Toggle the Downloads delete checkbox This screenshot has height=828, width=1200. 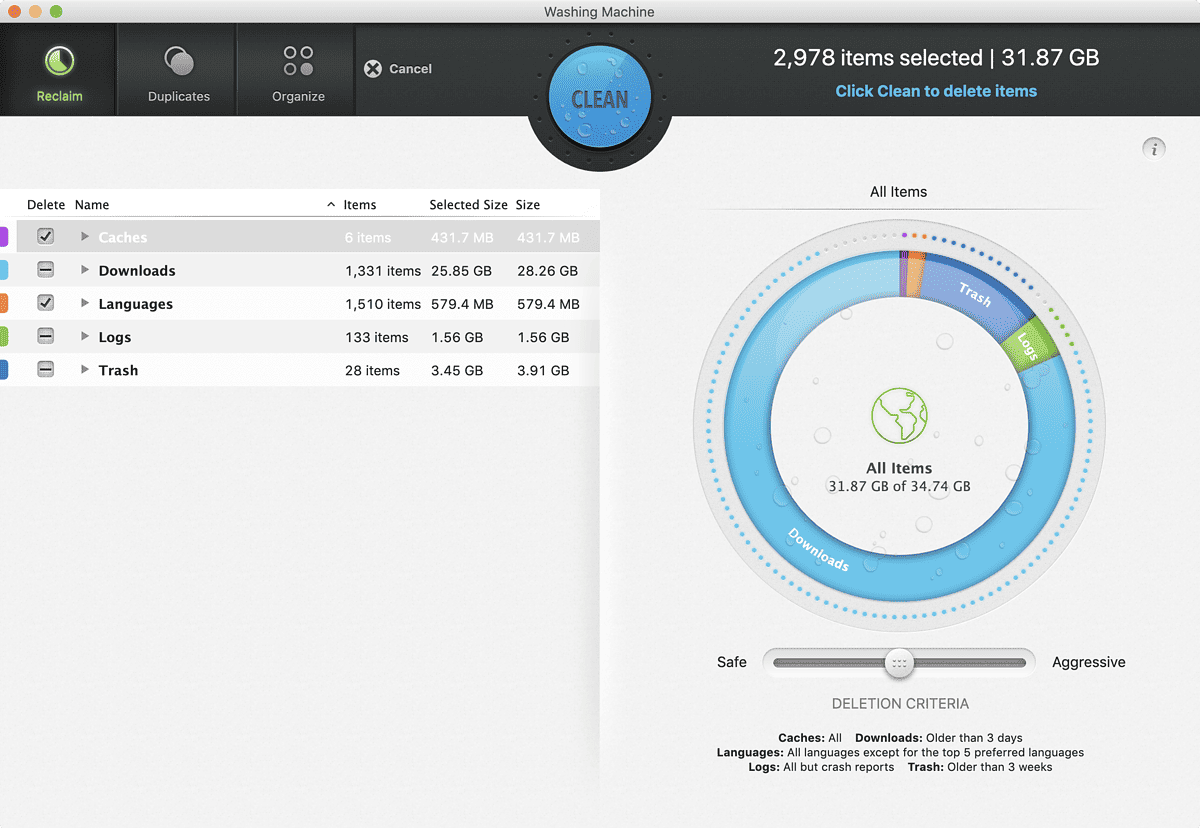pyautogui.click(x=45, y=270)
